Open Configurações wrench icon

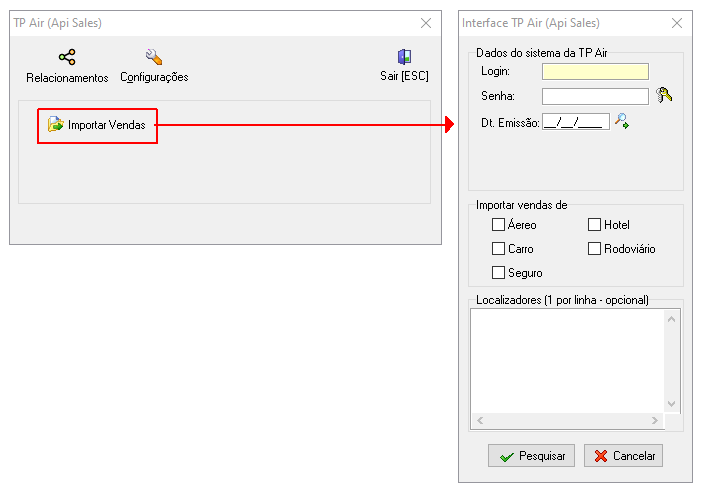(x=154, y=57)
